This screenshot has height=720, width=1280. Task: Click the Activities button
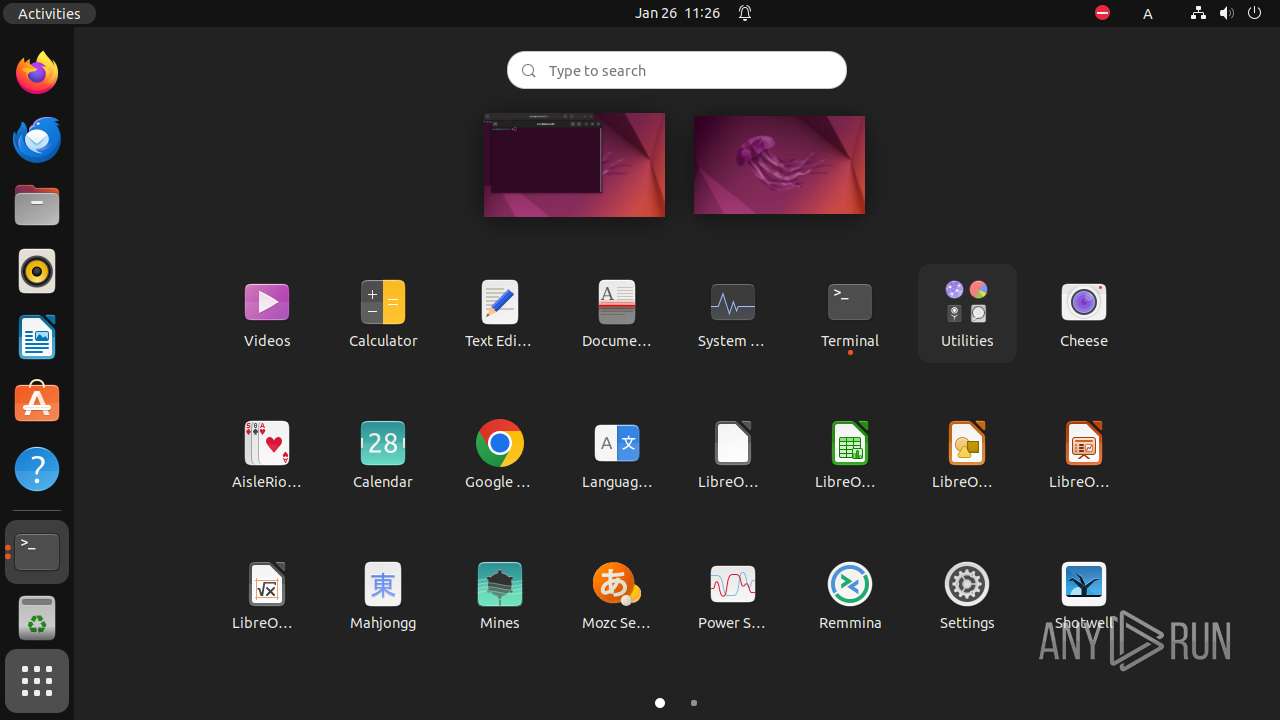[49, 13]
